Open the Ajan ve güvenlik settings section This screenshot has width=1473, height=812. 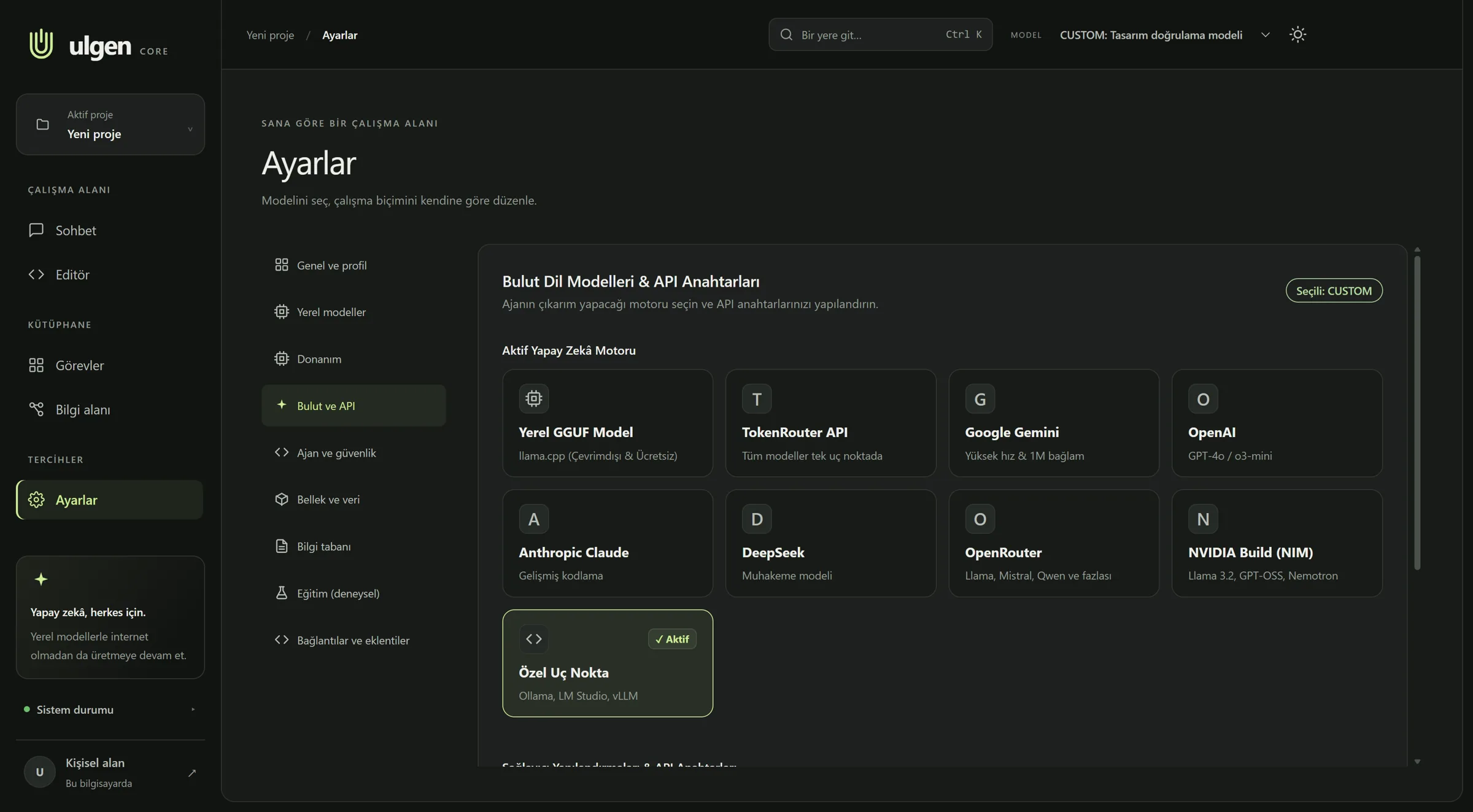354,452
